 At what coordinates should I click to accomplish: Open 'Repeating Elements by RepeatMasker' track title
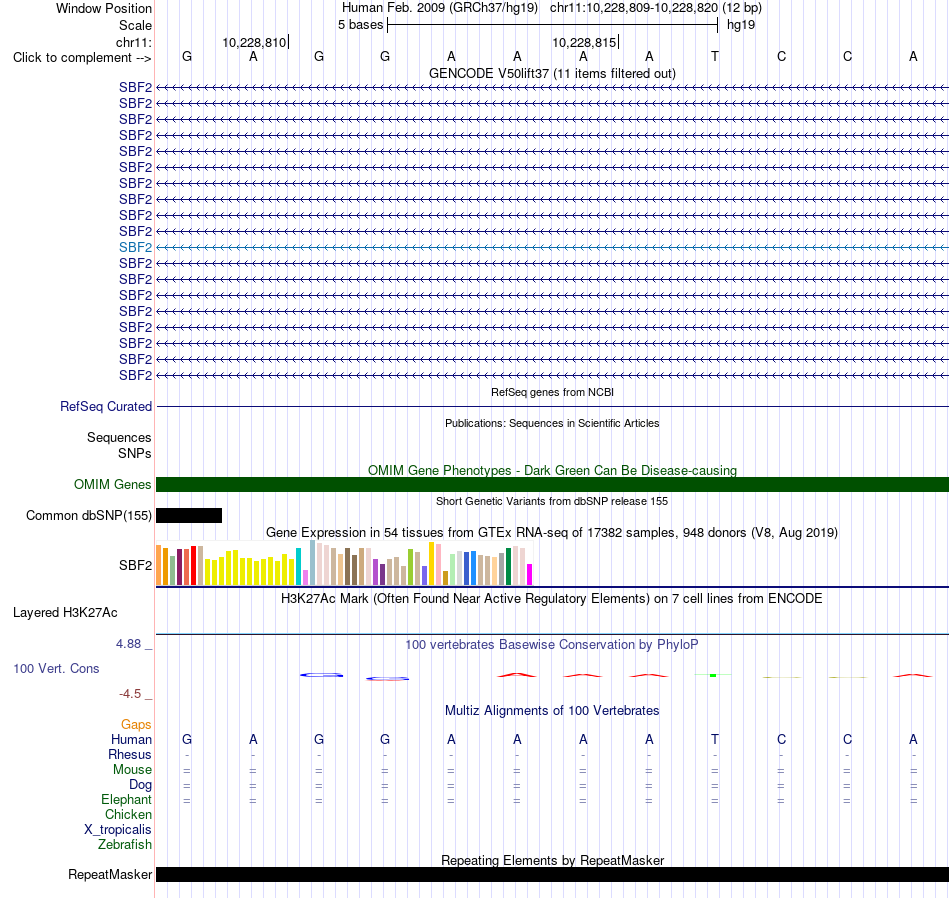[552, 860]
